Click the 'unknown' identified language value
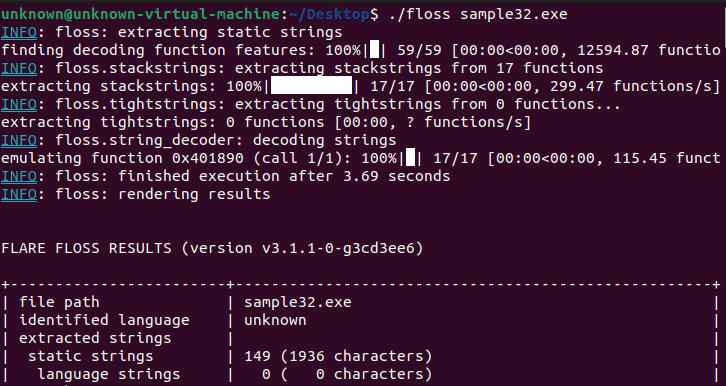The height and width of the screenshot is (386, 726). point(275,320)
